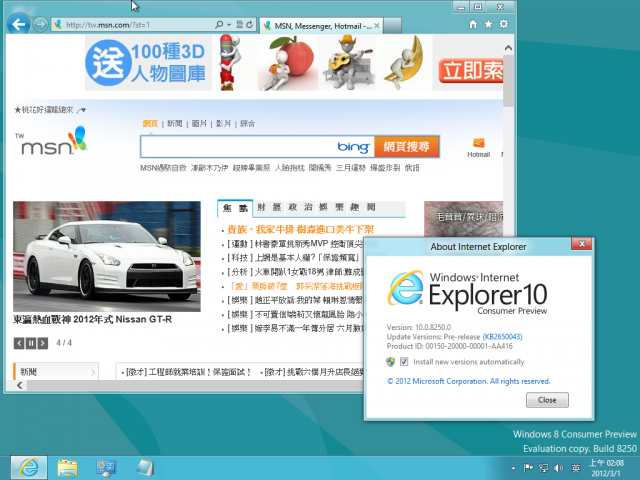Image resolution: width=640 pixels, height=480 pixels.
Task: Open a new blank tab
Action: click(392, 26)
